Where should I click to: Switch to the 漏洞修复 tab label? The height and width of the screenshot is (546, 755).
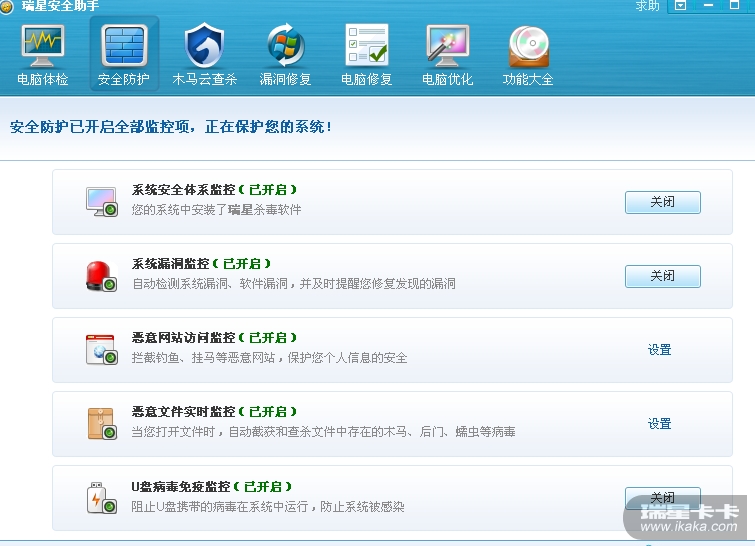(286, 79)
